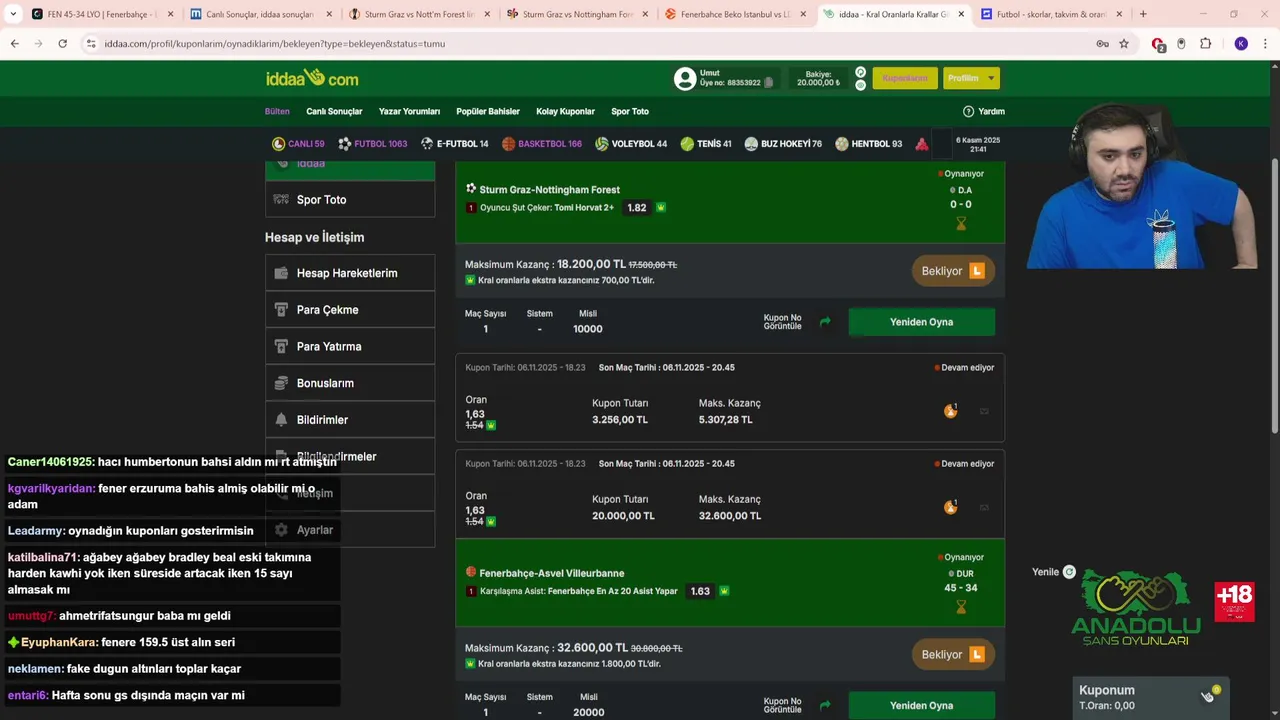Open Ayarlar settings sidebar item

[x=350, y=530]
